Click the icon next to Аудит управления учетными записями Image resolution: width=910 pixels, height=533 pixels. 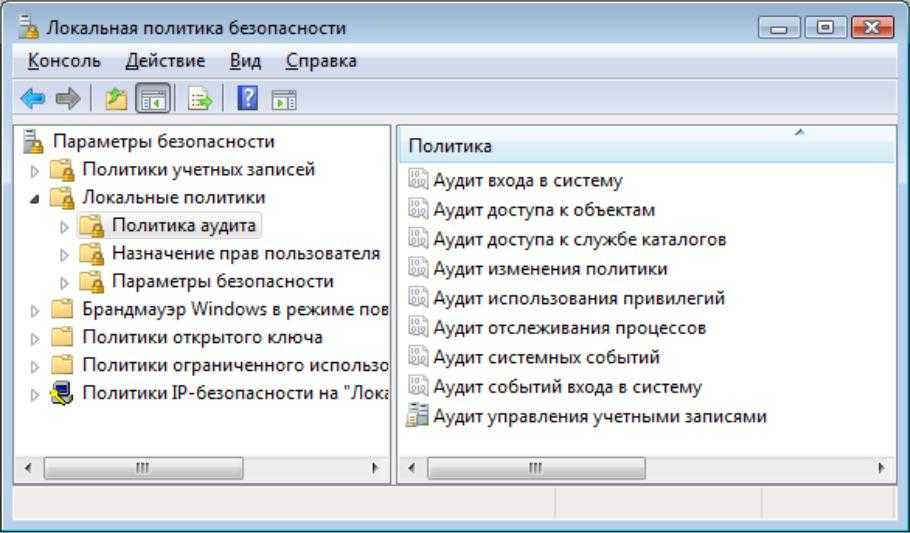(x=417, y=415)
